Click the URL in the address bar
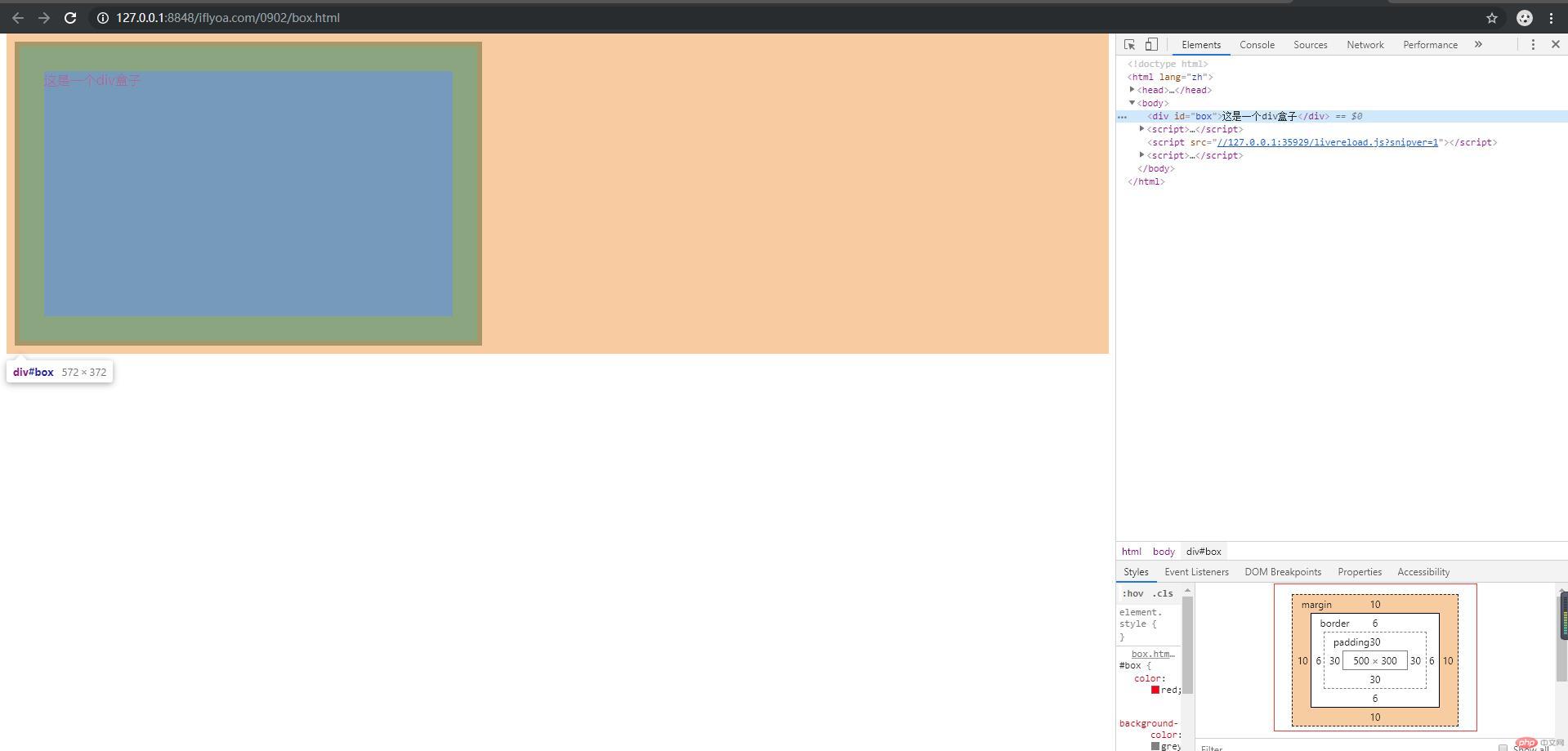The image size is (1568, 751). point(228,18)
